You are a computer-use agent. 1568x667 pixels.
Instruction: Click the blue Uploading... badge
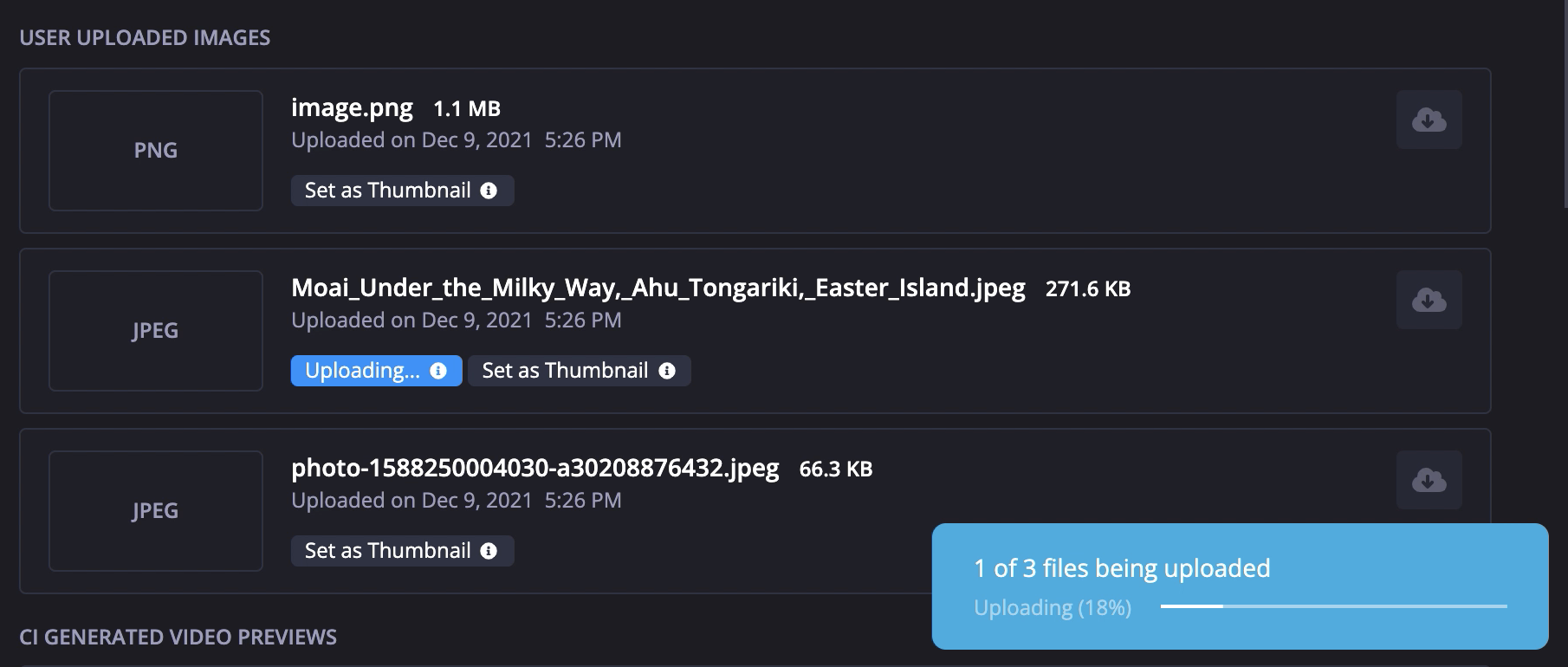pyautogui.click(x=376, y=371)
